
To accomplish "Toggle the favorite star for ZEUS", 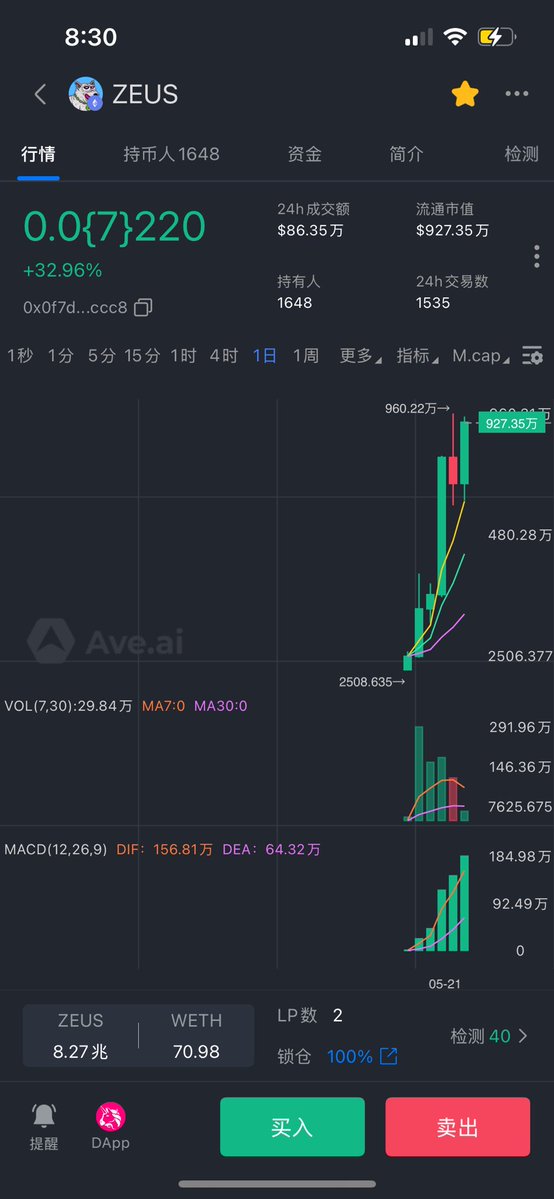I will click(464, 95).
